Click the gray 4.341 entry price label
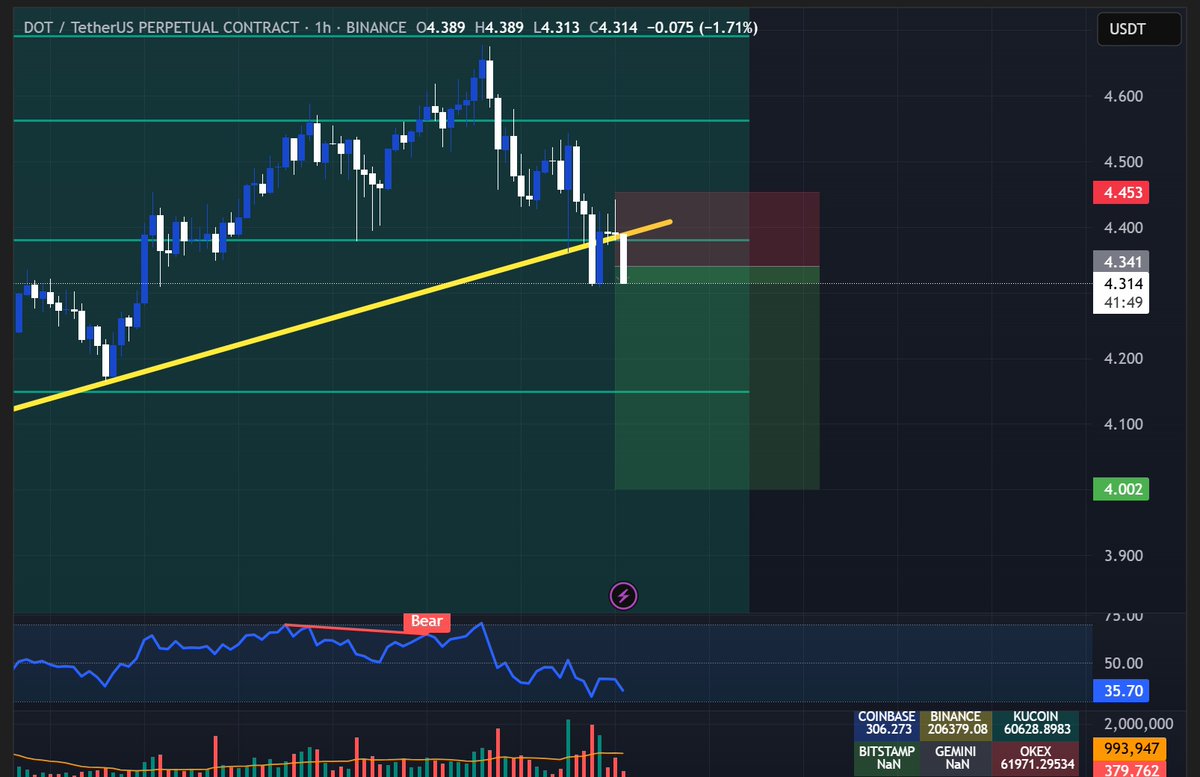The width and height of the screenshot is (1200, 777). [x=1122, y=261]
